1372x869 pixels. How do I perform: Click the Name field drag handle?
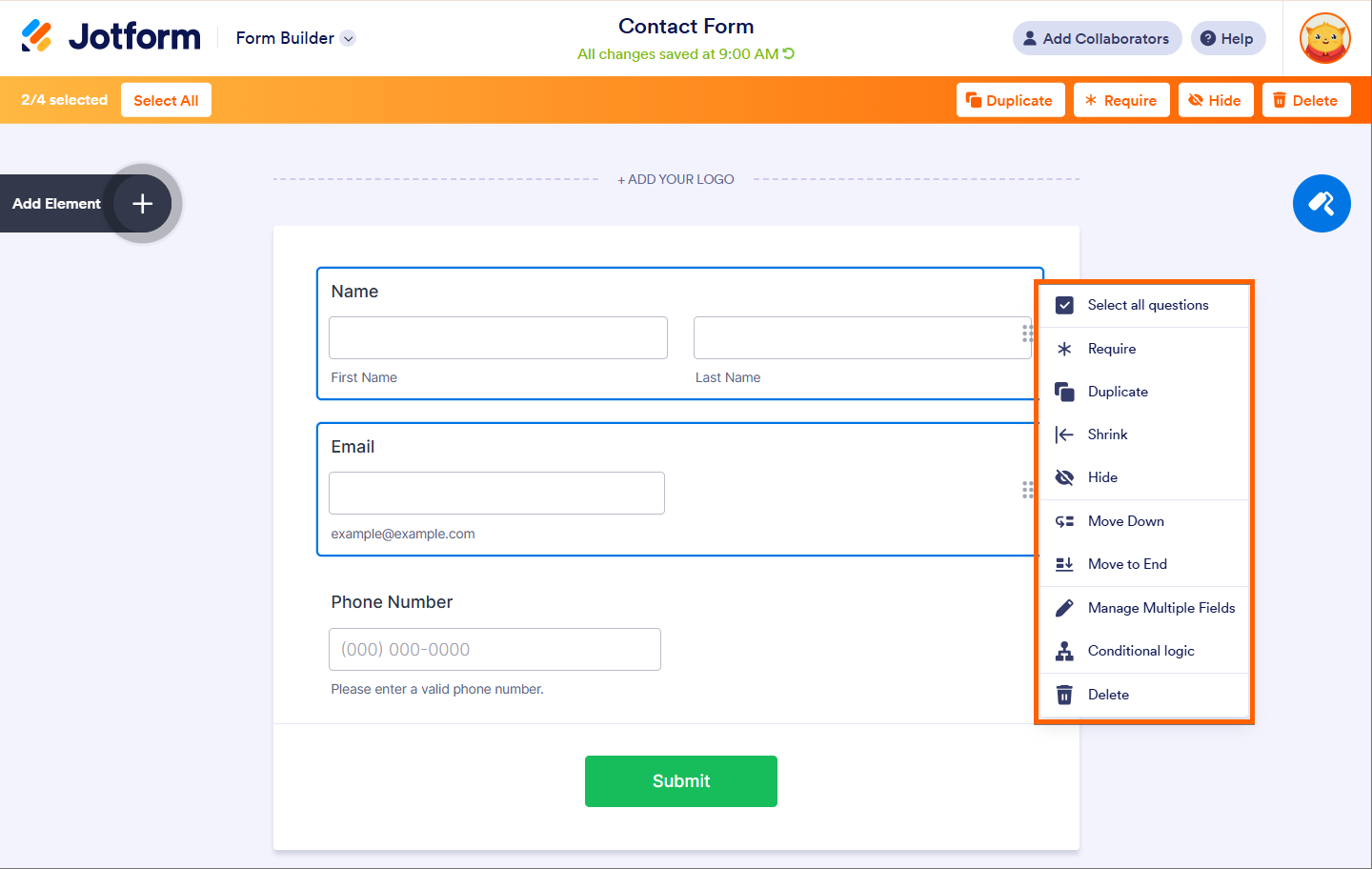[x=1027, y=333]
